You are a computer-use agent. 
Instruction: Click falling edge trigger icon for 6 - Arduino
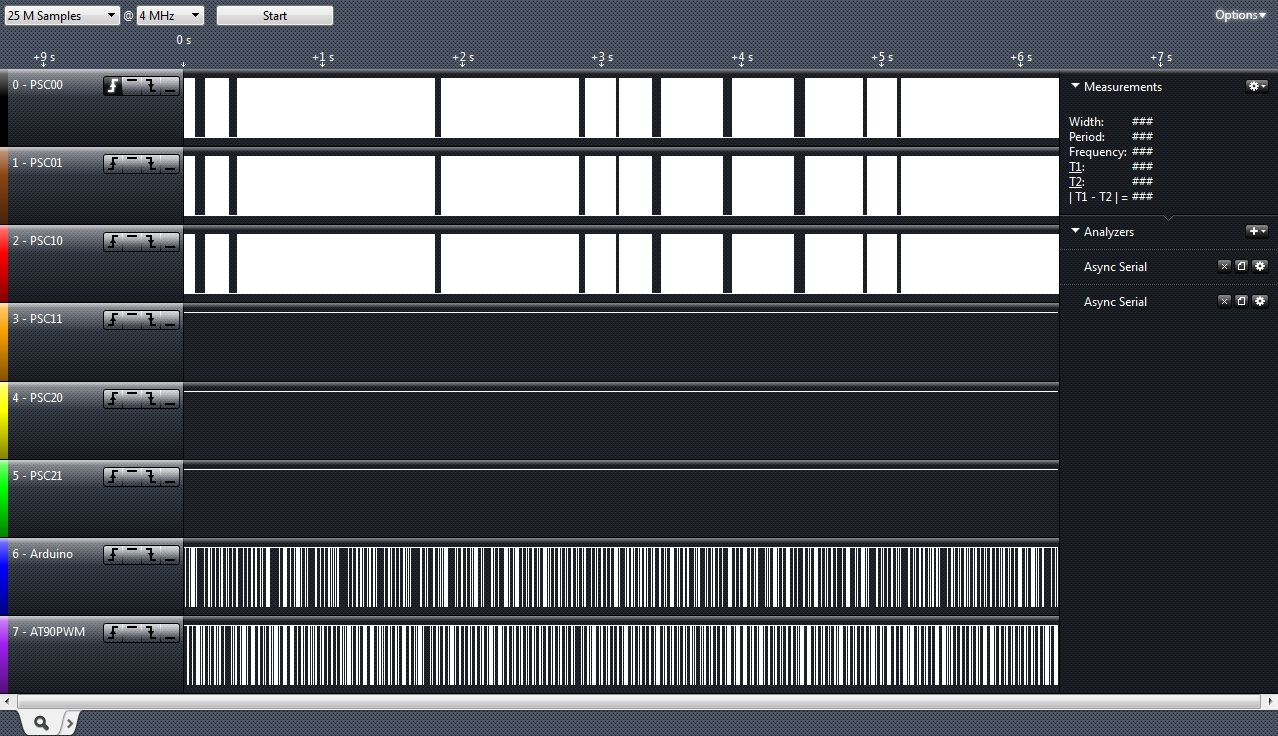point(151,555)
